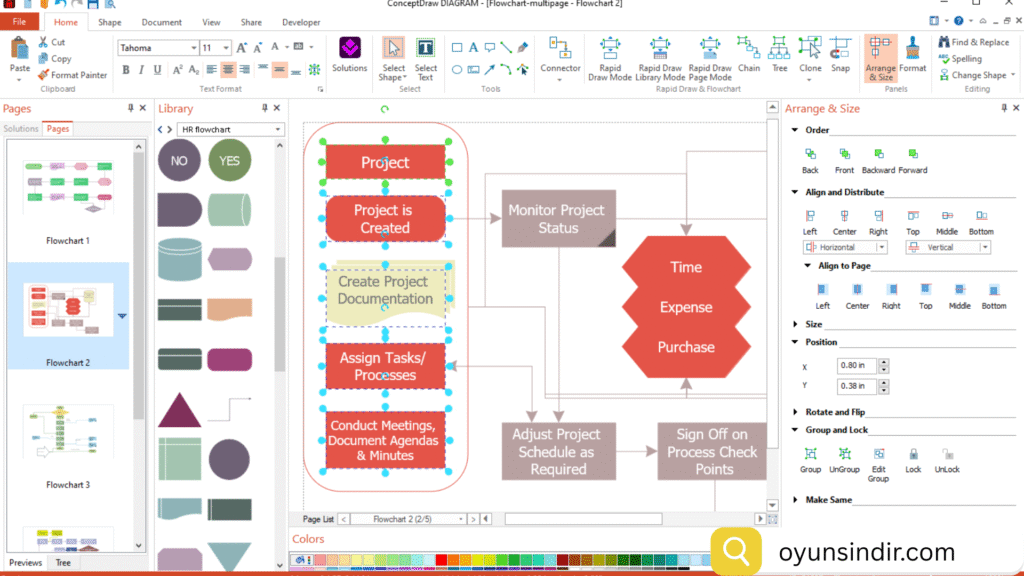Bring shape to Front in Order section
1024x576 pixels.
[x=844, y=155]
